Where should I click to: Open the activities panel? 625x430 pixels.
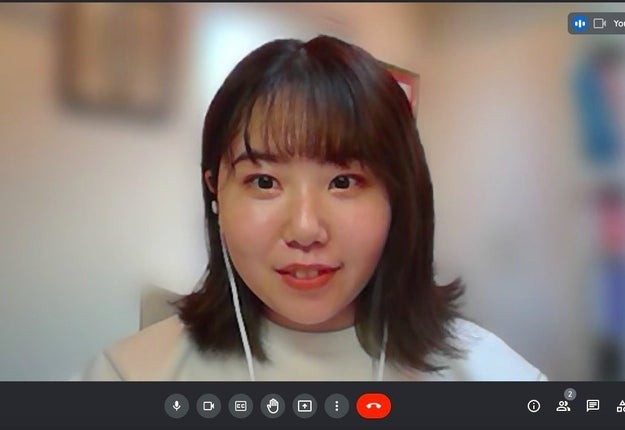tap(621, 406)
